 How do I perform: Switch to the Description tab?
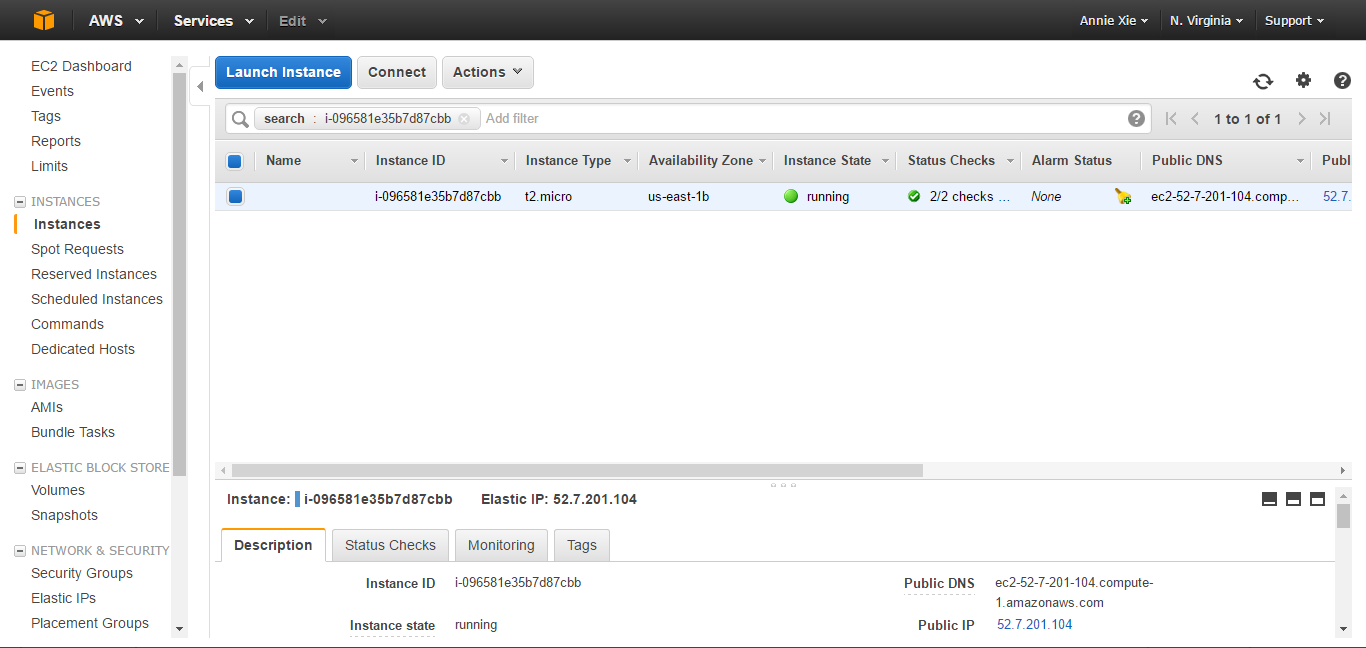(273, 545)
